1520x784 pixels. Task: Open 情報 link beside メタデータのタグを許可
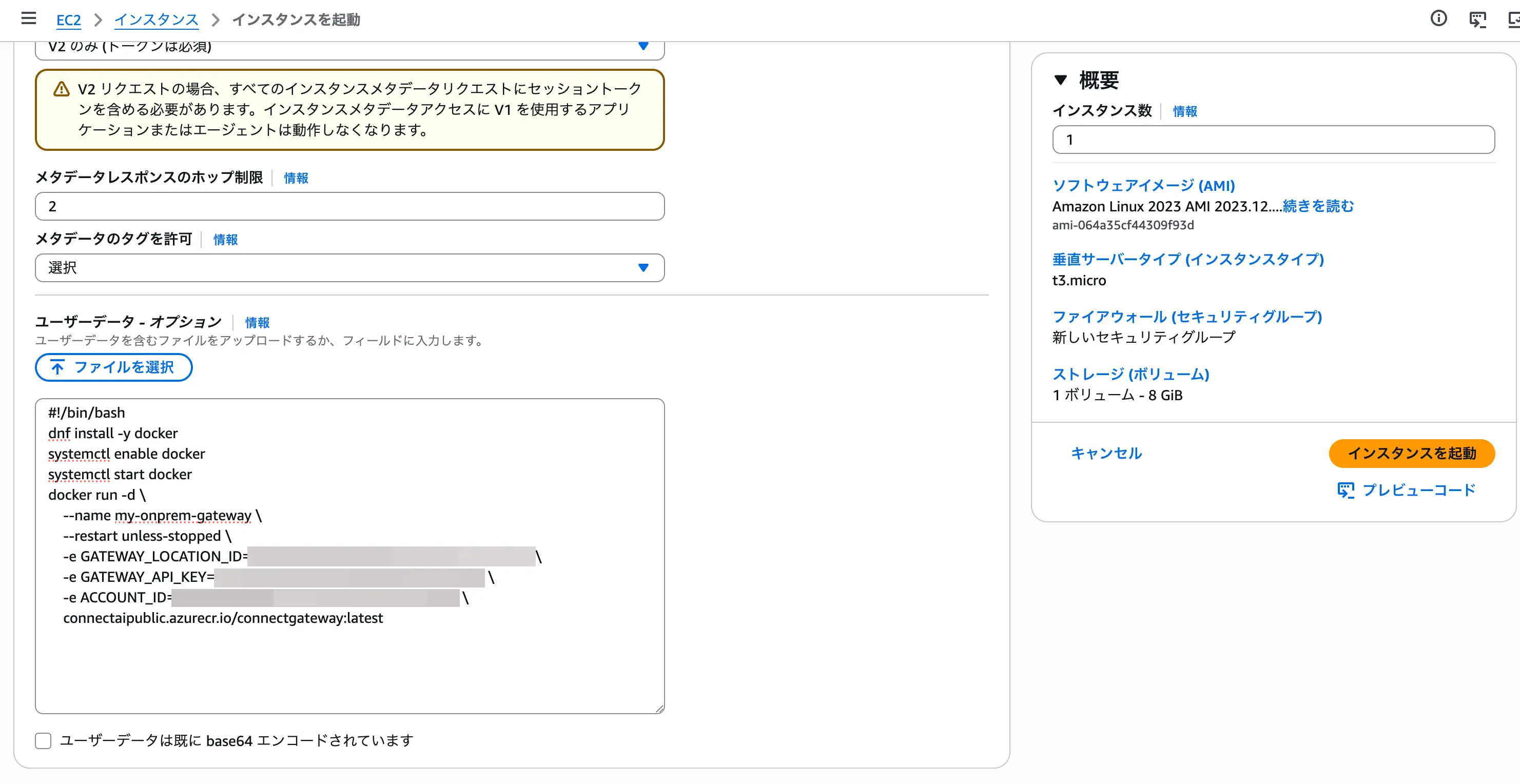(x=225, y=240)
